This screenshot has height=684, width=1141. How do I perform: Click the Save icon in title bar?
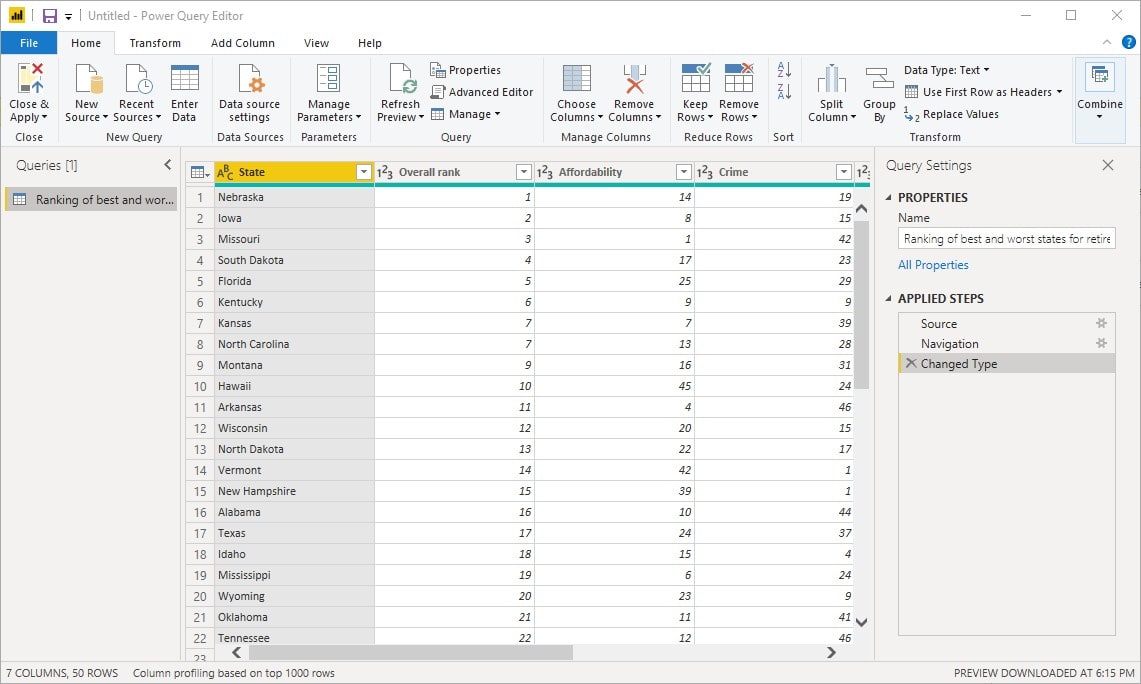49,15
